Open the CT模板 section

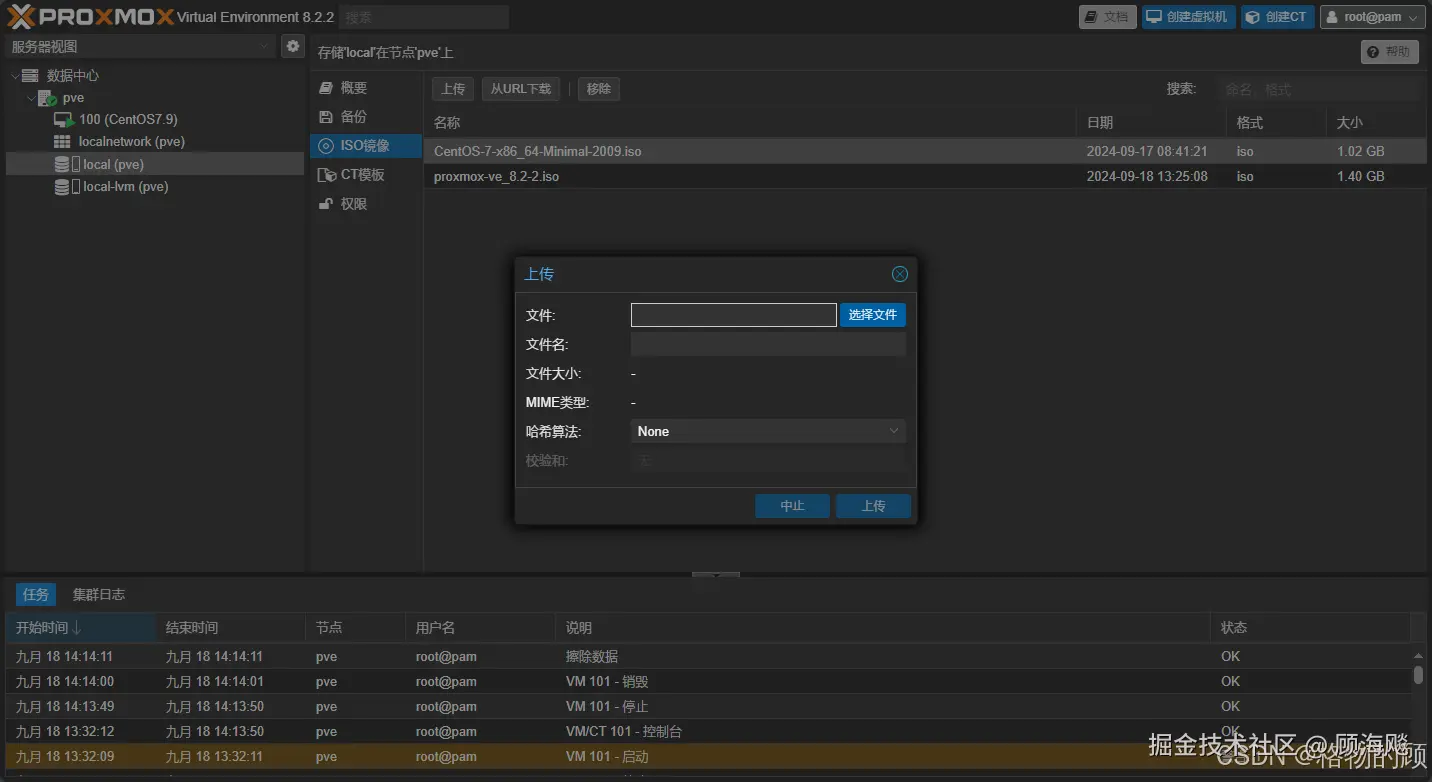coord(365,175)
